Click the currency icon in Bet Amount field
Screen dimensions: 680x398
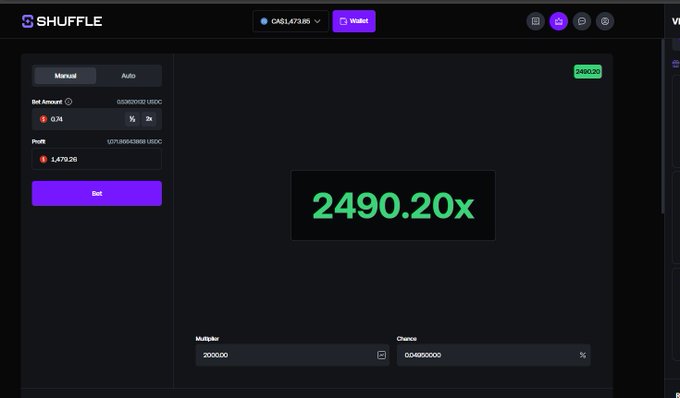(43, 119)
